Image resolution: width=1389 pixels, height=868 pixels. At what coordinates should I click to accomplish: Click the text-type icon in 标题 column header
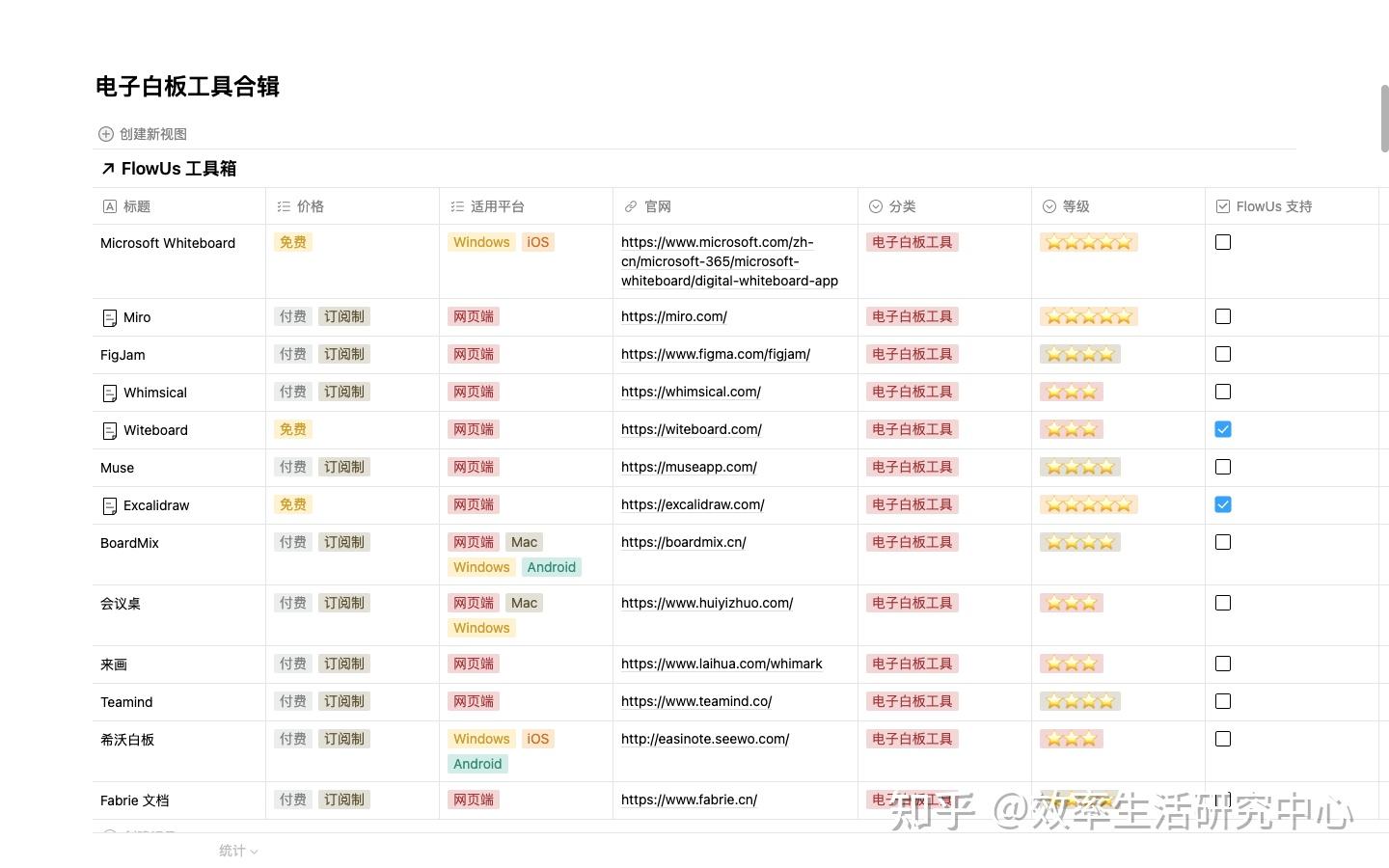(x=110, y=206)
